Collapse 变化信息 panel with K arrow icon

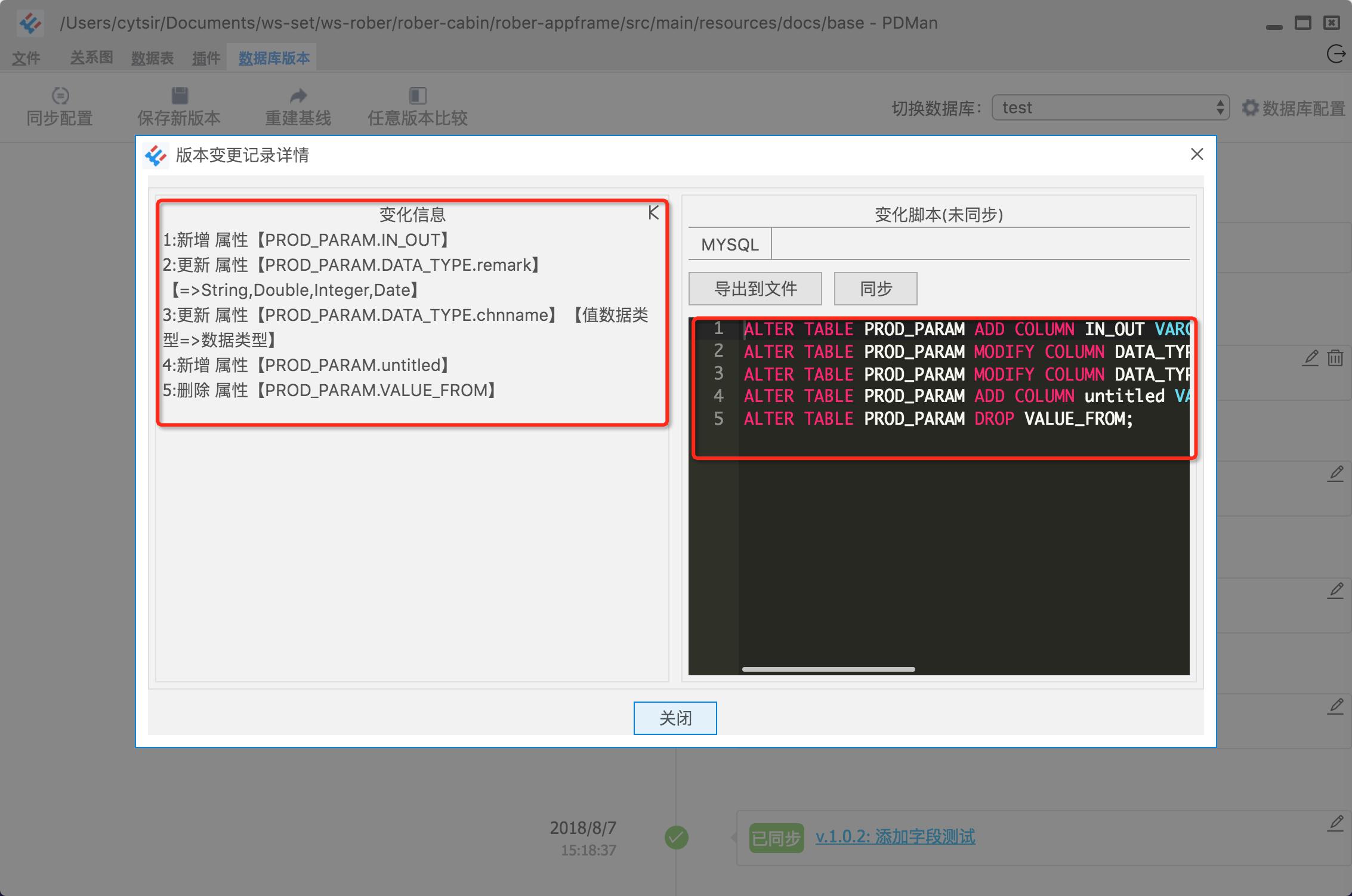point(653,213)
